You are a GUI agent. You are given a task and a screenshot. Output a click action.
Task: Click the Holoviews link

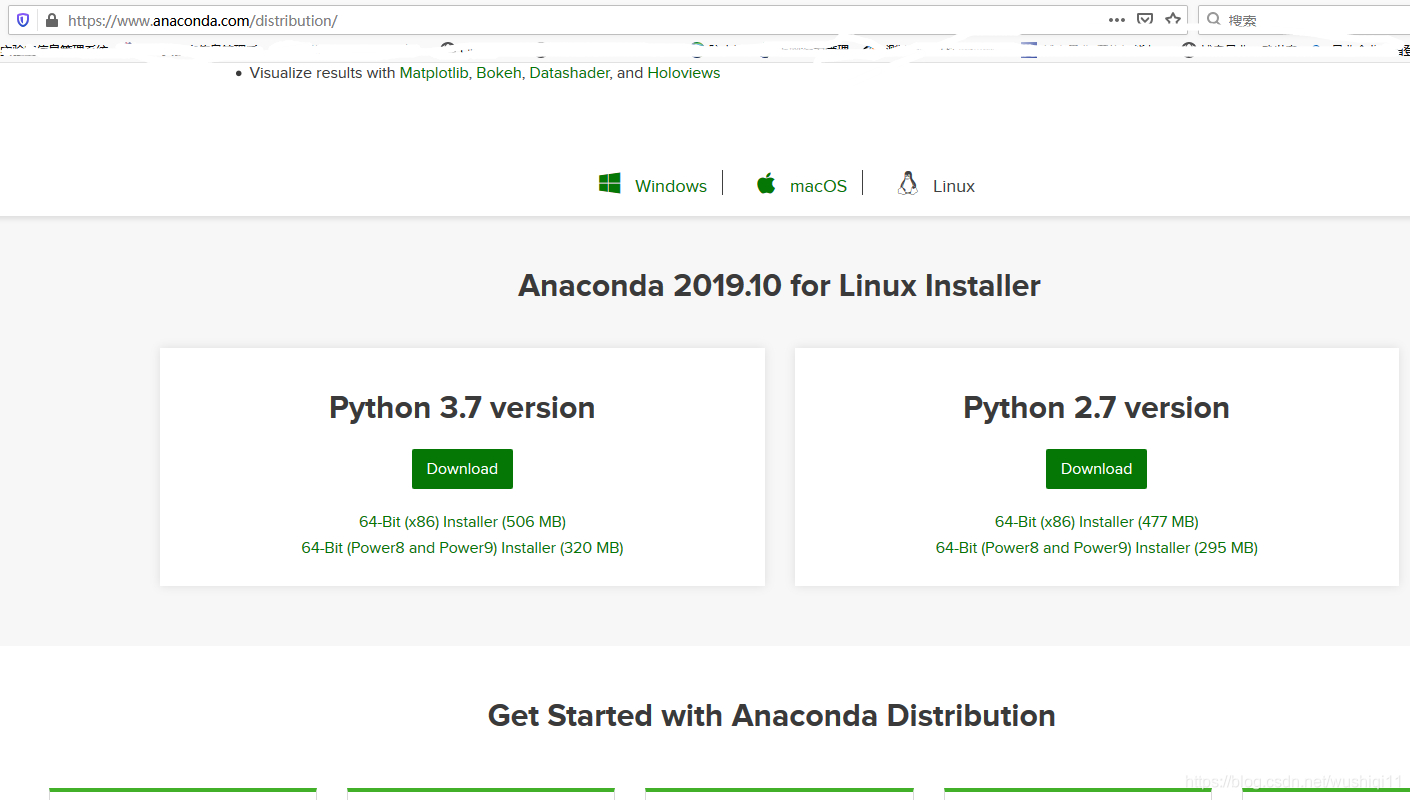tap(684, 72)
